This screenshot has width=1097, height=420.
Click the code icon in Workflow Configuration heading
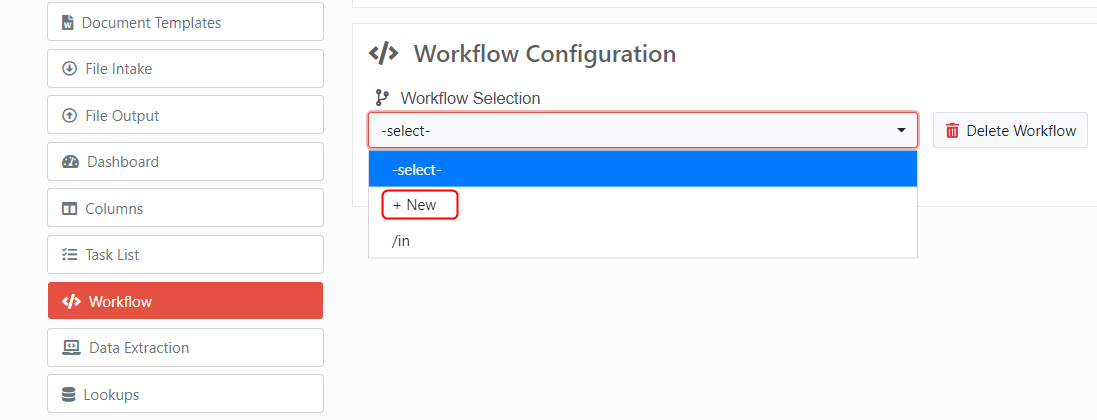(x=383, y=53)
